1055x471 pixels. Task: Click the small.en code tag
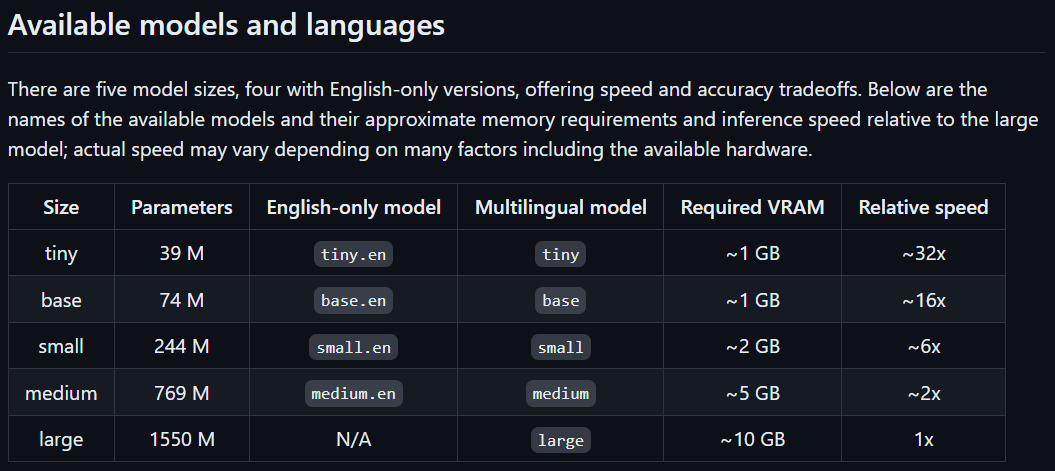(353, 347)
